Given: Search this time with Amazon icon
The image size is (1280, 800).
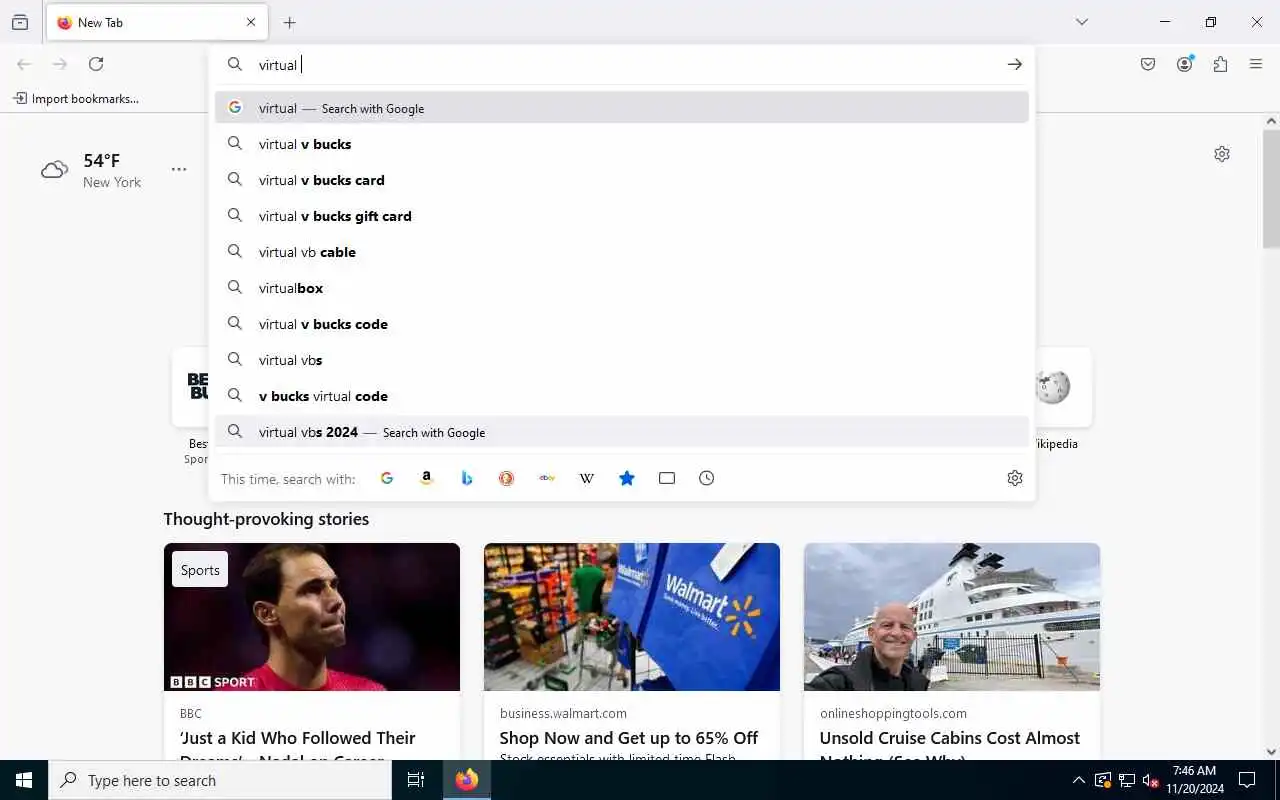Looking at the screenshot, I should [427, 478].
